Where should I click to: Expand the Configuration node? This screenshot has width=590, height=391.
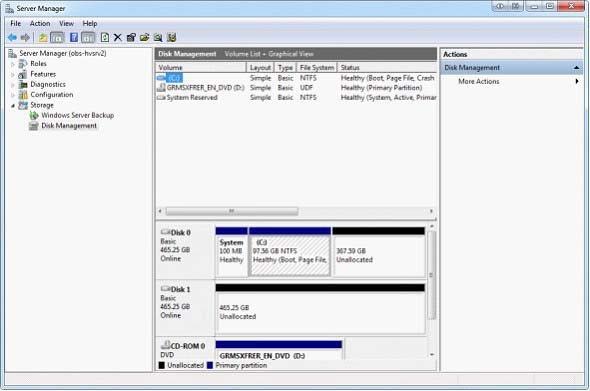[x=13, y=95]
